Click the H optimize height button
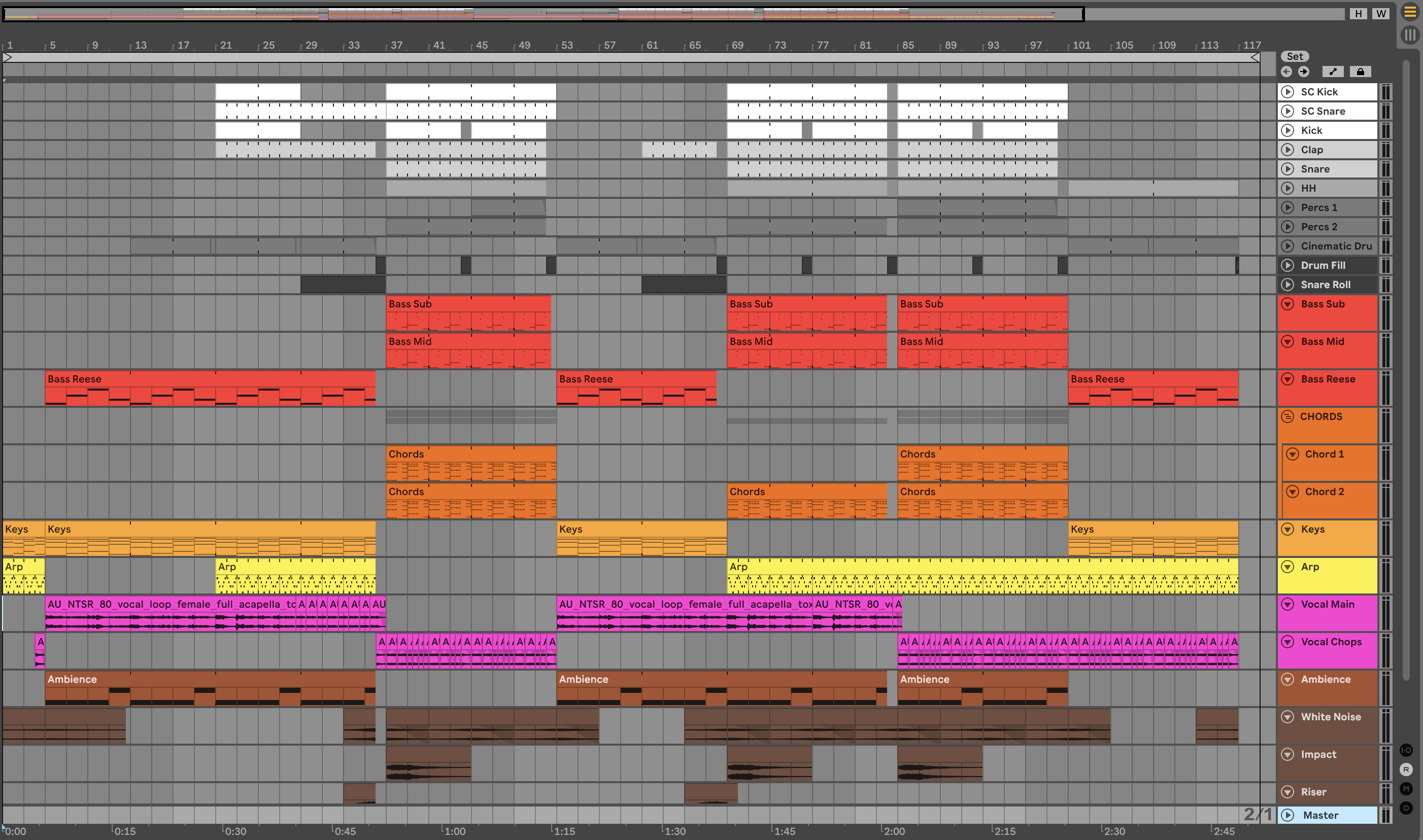The height and width of the screenshot is (840, 1423). pos(1358,14)
